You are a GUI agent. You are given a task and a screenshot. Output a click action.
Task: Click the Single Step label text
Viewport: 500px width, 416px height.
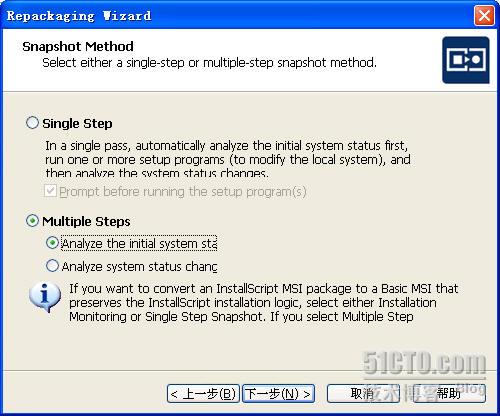[77, 124]
